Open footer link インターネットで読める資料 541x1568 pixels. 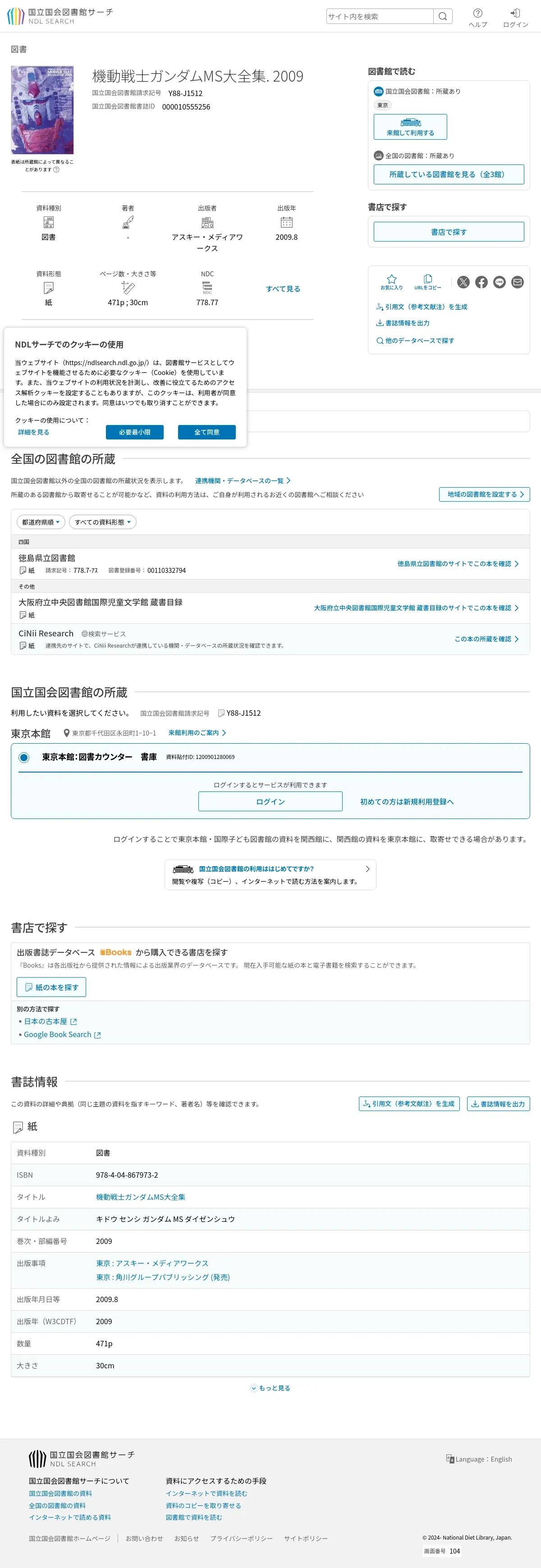coord(70,1518)
